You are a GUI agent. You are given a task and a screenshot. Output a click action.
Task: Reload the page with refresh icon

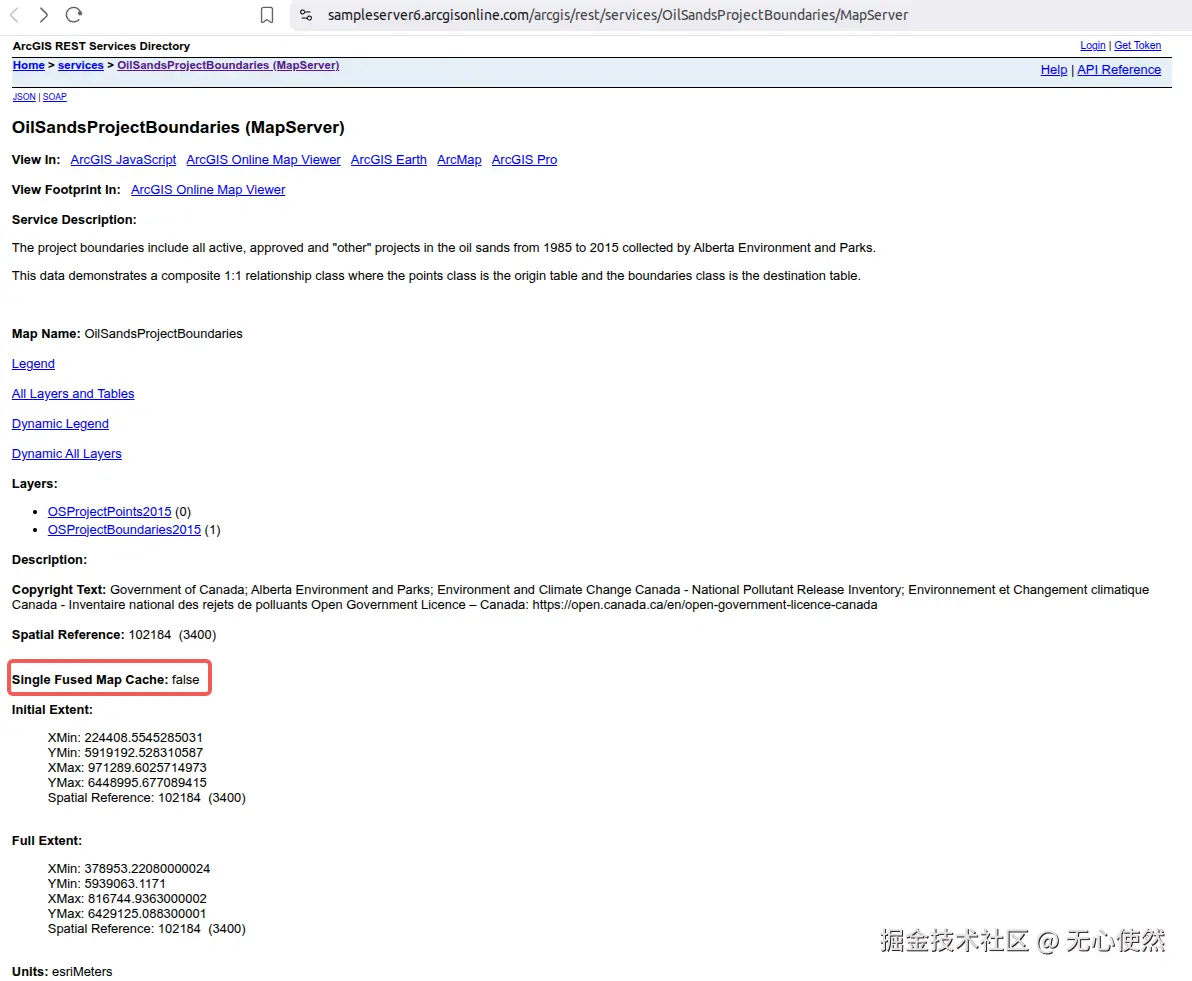click(x=74, y=14)
